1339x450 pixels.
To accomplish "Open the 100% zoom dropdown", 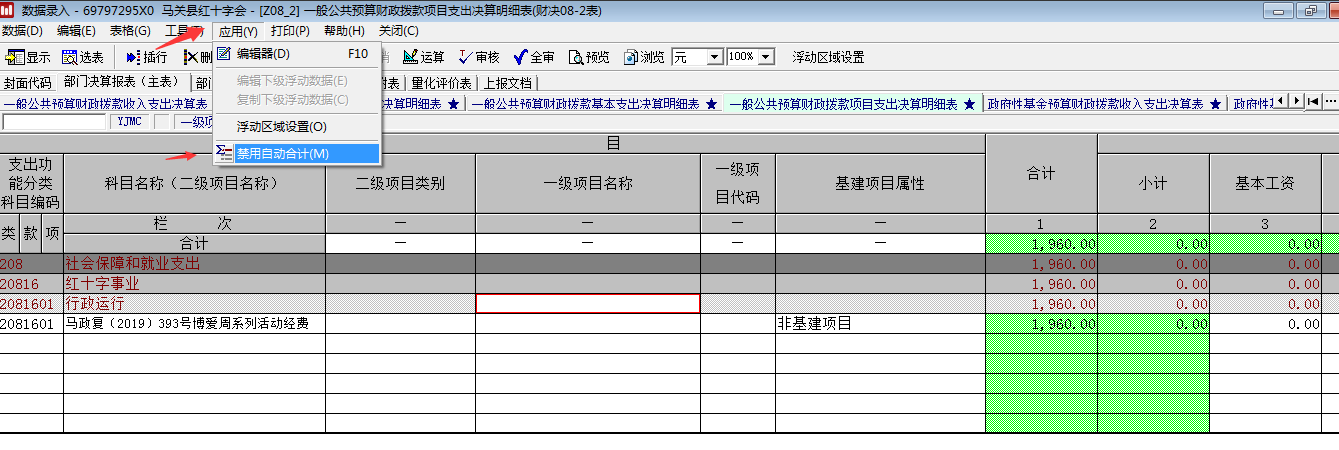I will pos(766,57).
